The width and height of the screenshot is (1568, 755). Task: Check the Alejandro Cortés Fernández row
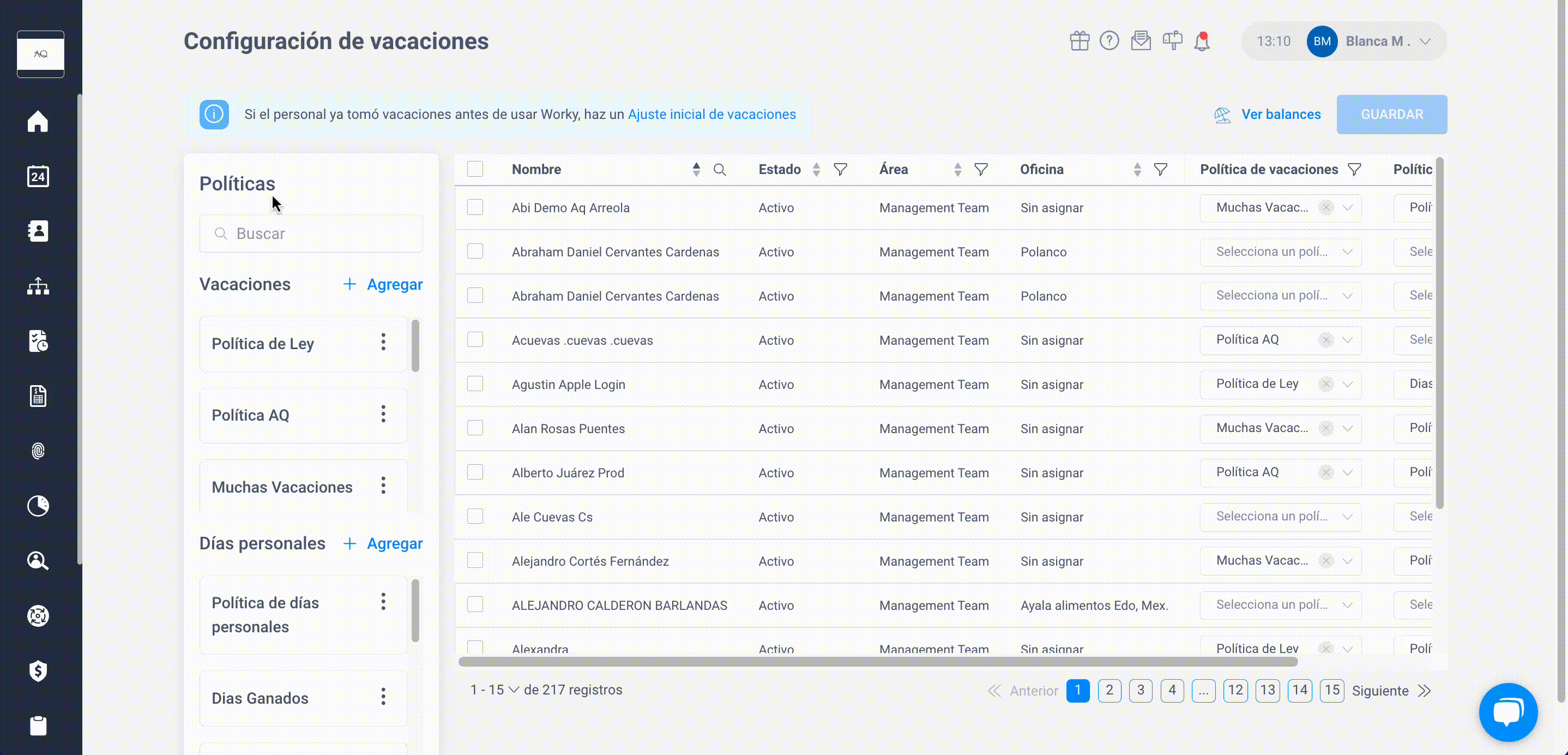click(x=475, y=560)
